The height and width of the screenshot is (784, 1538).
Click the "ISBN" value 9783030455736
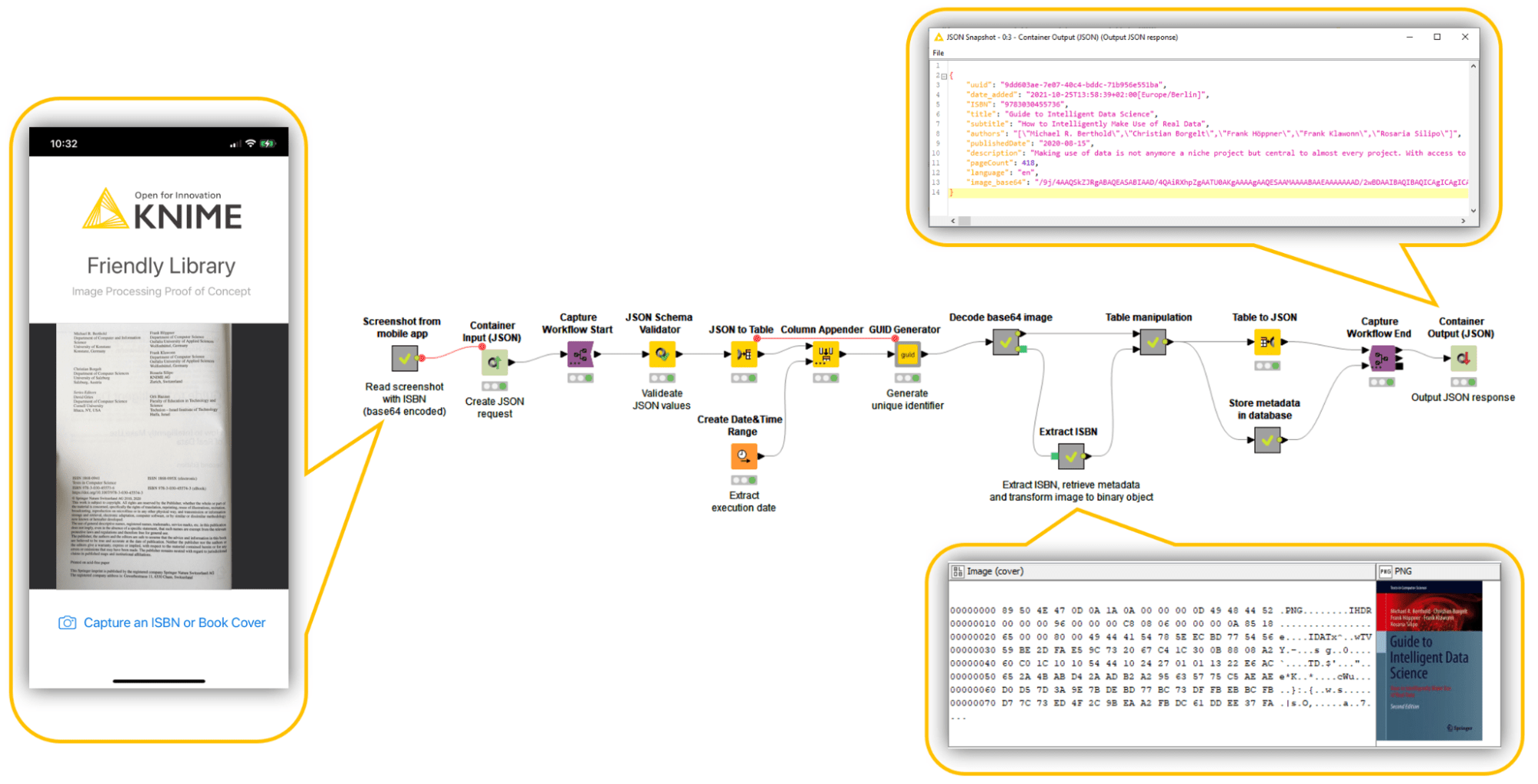pyautogui.click(x=1032, y=105)
